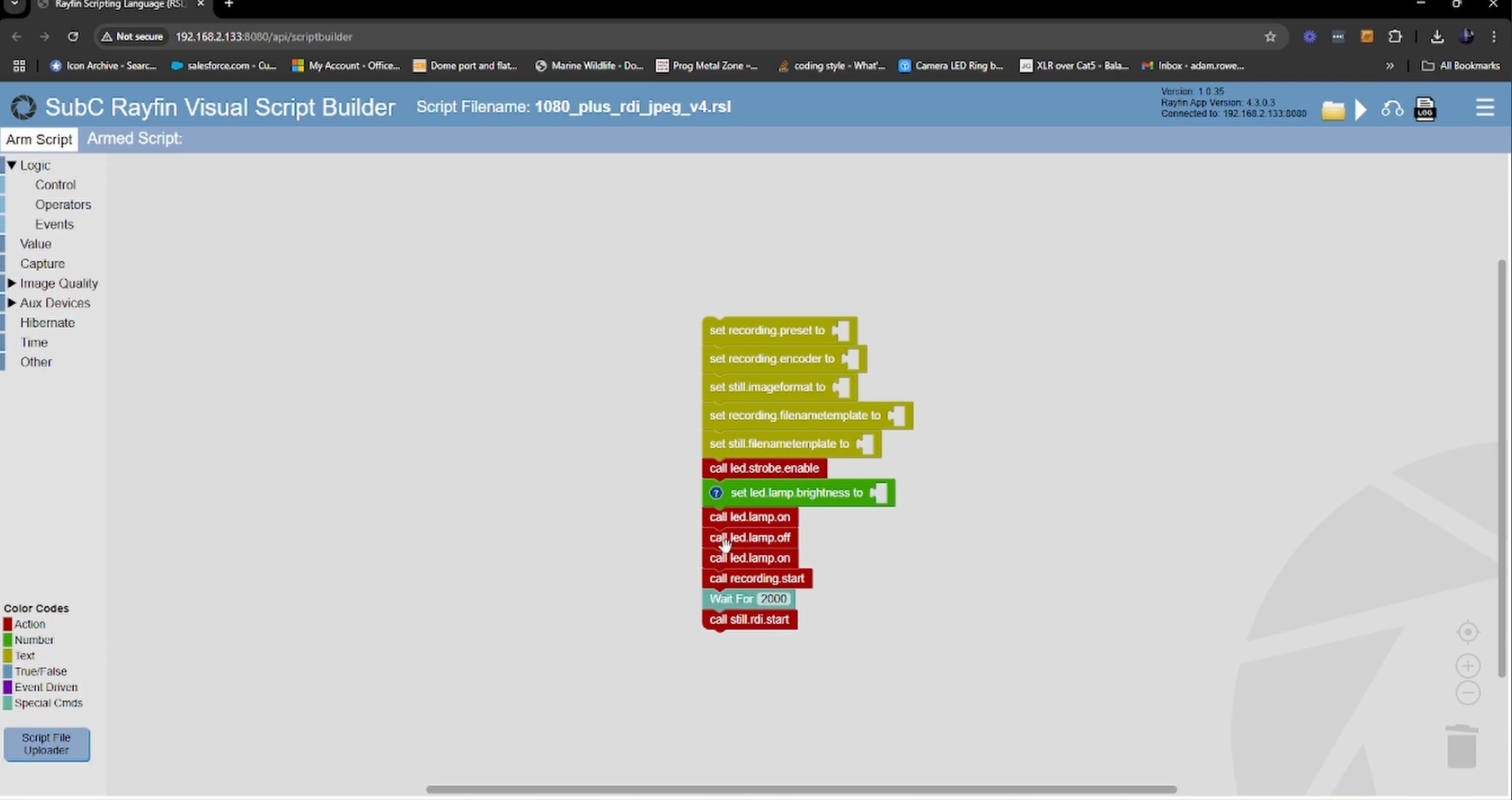Screen dimensions: 1512x800
Task: Select the Capture category
Action: coord(42,264)
